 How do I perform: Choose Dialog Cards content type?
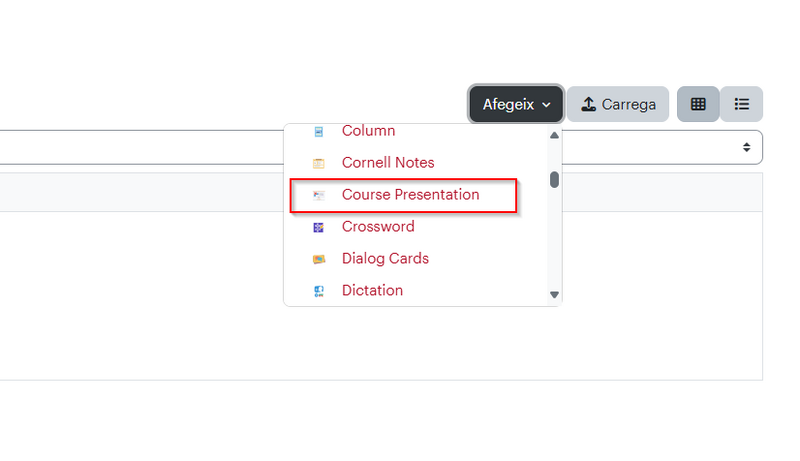click(385, 259)
